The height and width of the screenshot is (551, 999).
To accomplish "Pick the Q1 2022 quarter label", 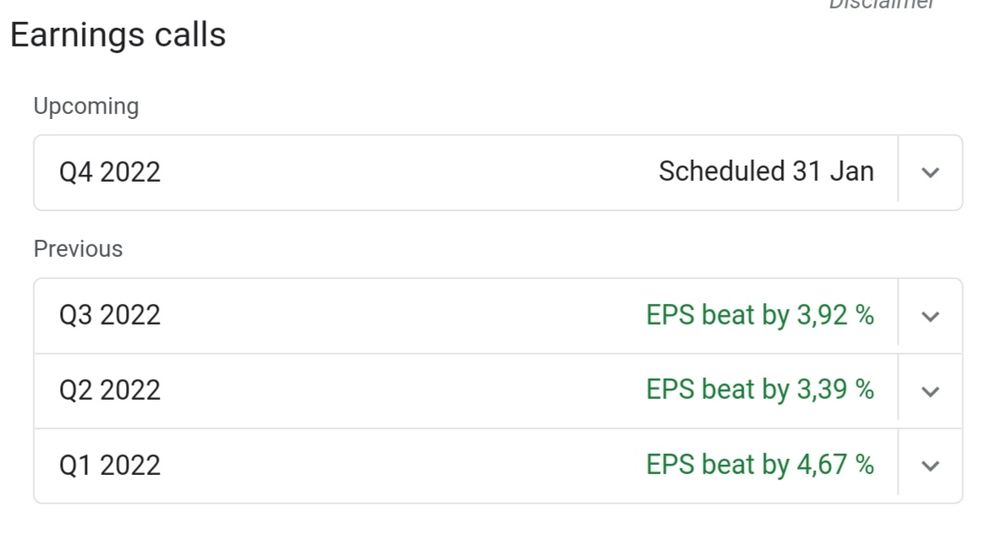I will [x=110, y=465].
